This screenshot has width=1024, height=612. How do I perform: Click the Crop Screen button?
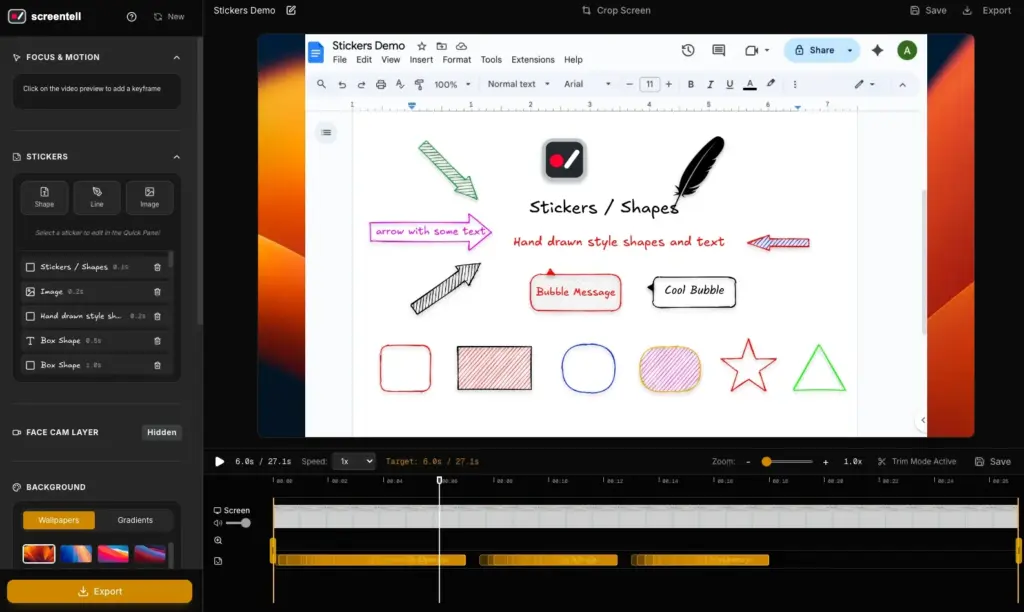616,10
